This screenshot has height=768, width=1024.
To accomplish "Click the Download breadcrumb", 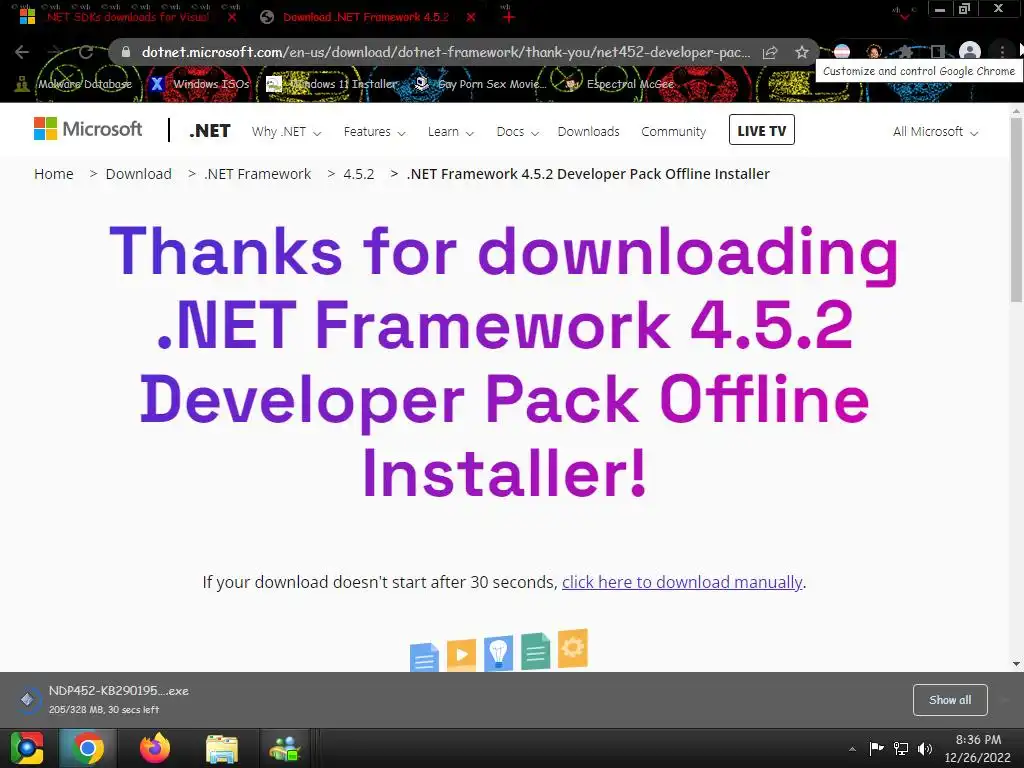I will pos(138,174).
